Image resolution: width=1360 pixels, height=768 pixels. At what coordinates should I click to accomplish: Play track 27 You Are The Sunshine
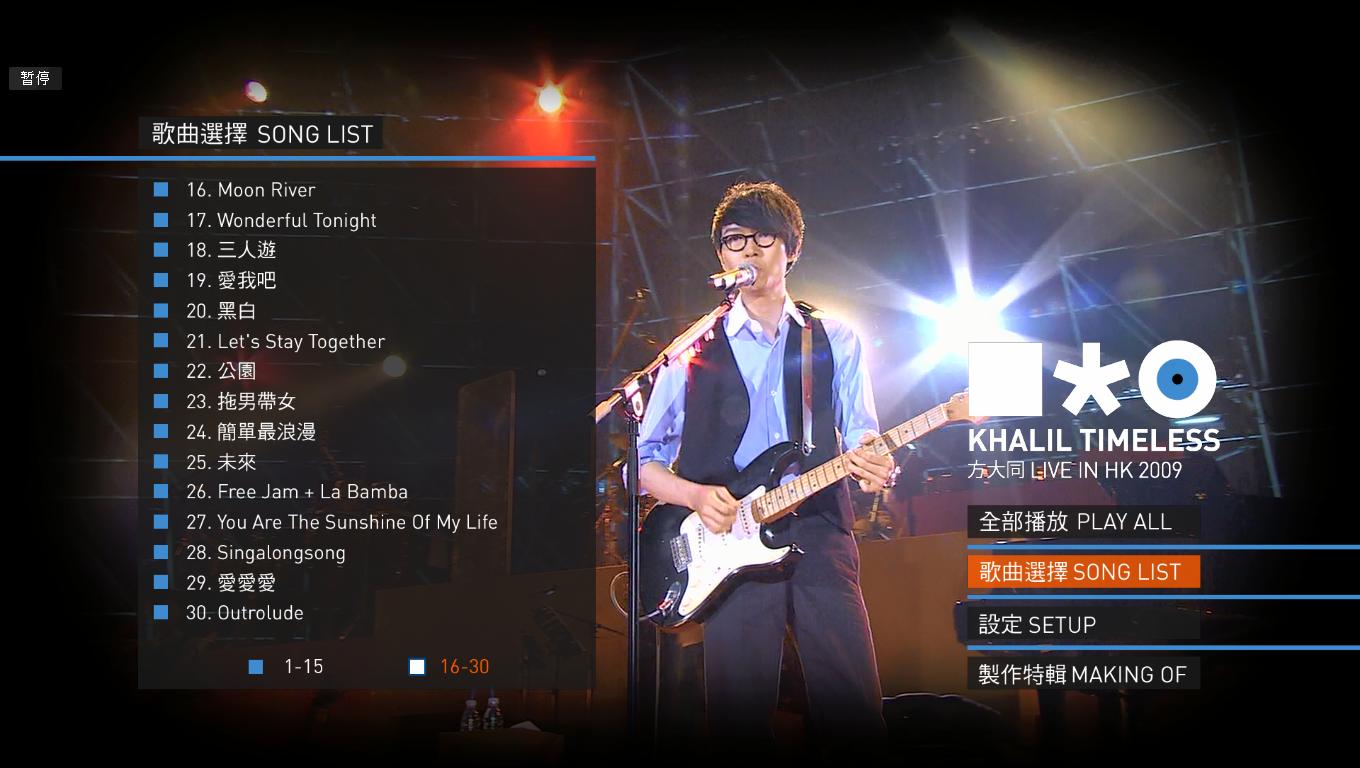click(341, 522)
